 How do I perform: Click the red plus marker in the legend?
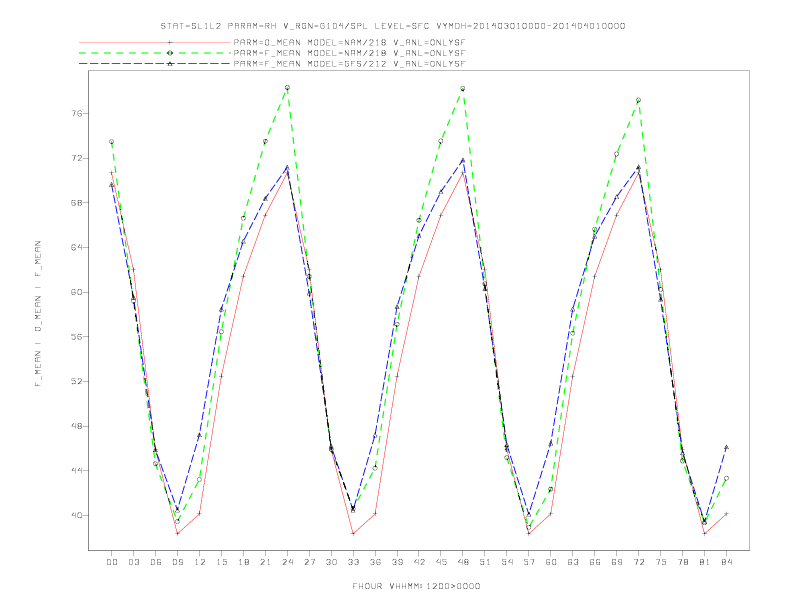click(x=170, y=42)
